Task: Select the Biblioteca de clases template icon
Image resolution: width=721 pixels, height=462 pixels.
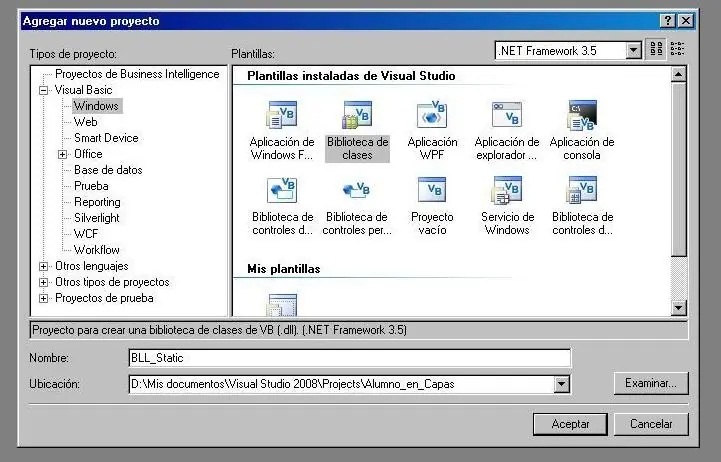Action: click(357, 115)
